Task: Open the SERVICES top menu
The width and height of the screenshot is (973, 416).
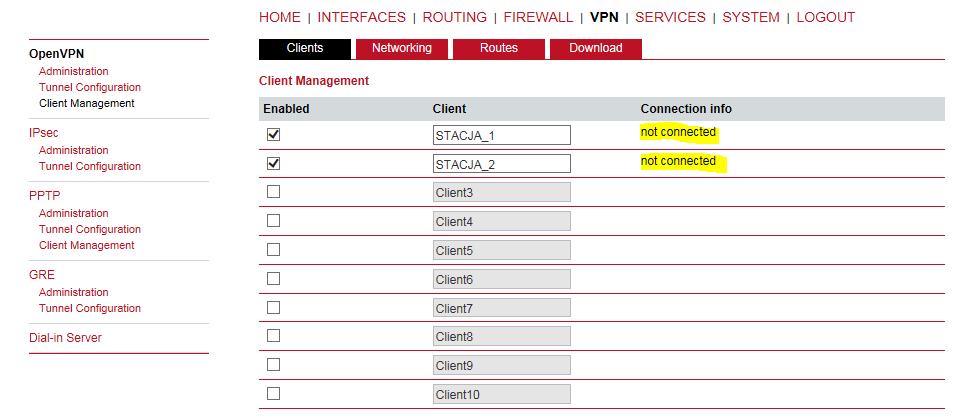Action: click(670, 17)
